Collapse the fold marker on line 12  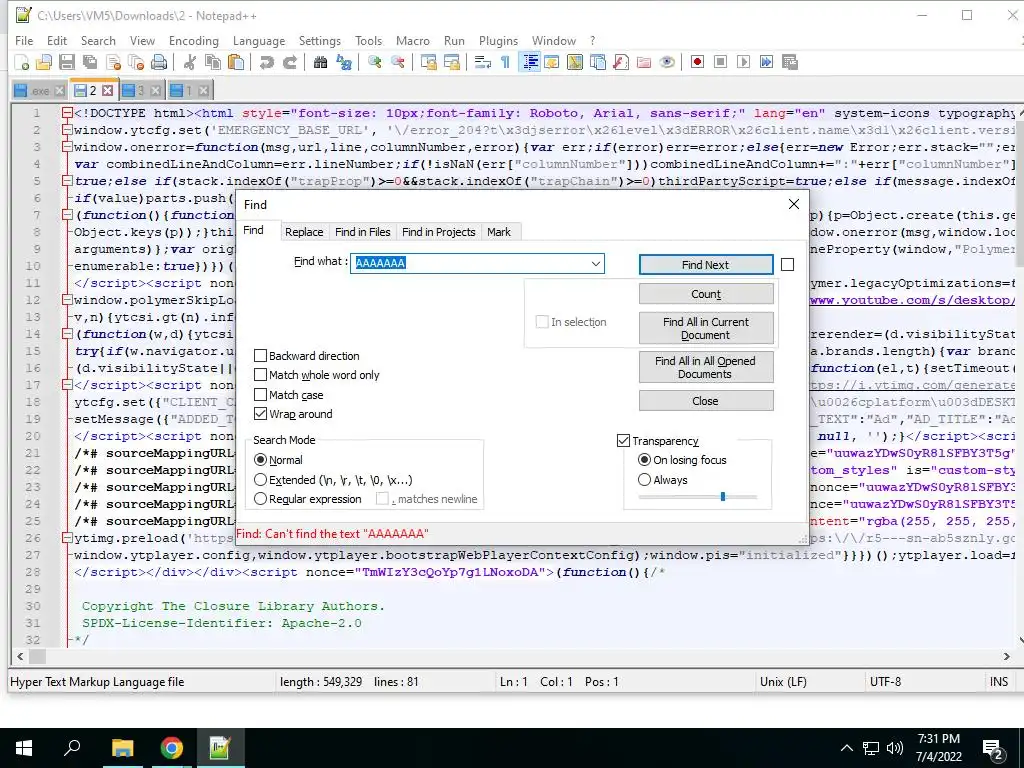coord(67,300)
